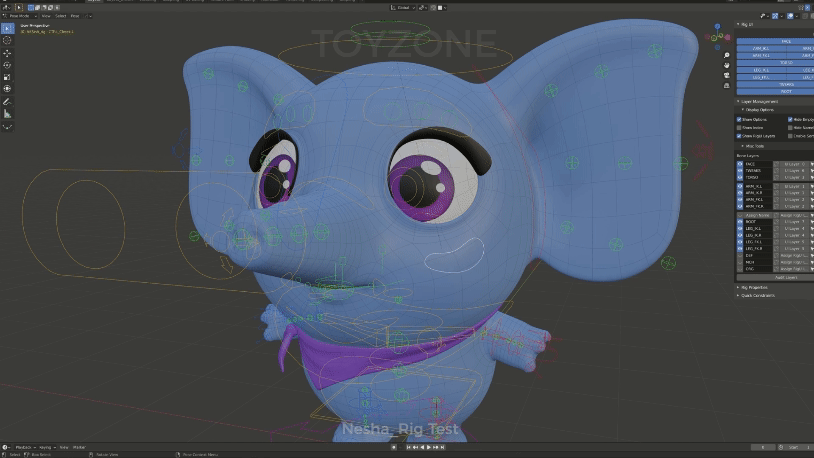Screen dimensions: 814x458
Task: Collapse the Display Options subpanel
Action: click(x=742, y=110)
